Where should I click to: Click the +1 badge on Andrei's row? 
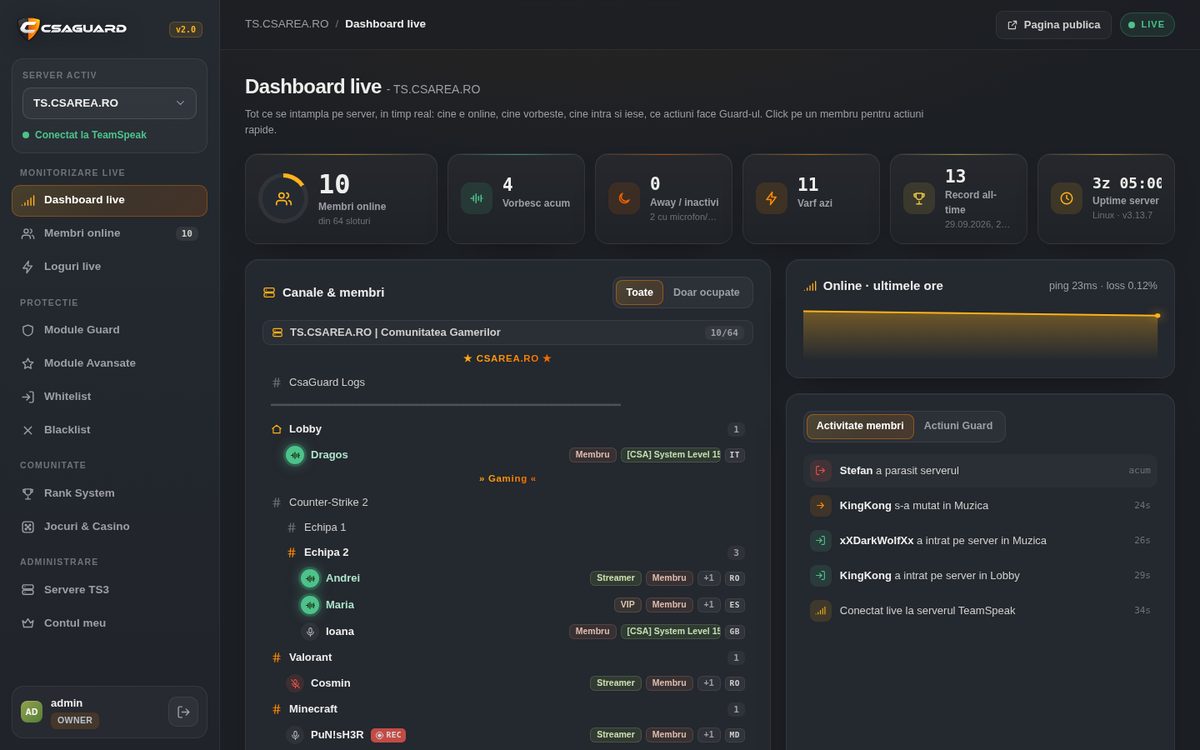tap(709, 578)
